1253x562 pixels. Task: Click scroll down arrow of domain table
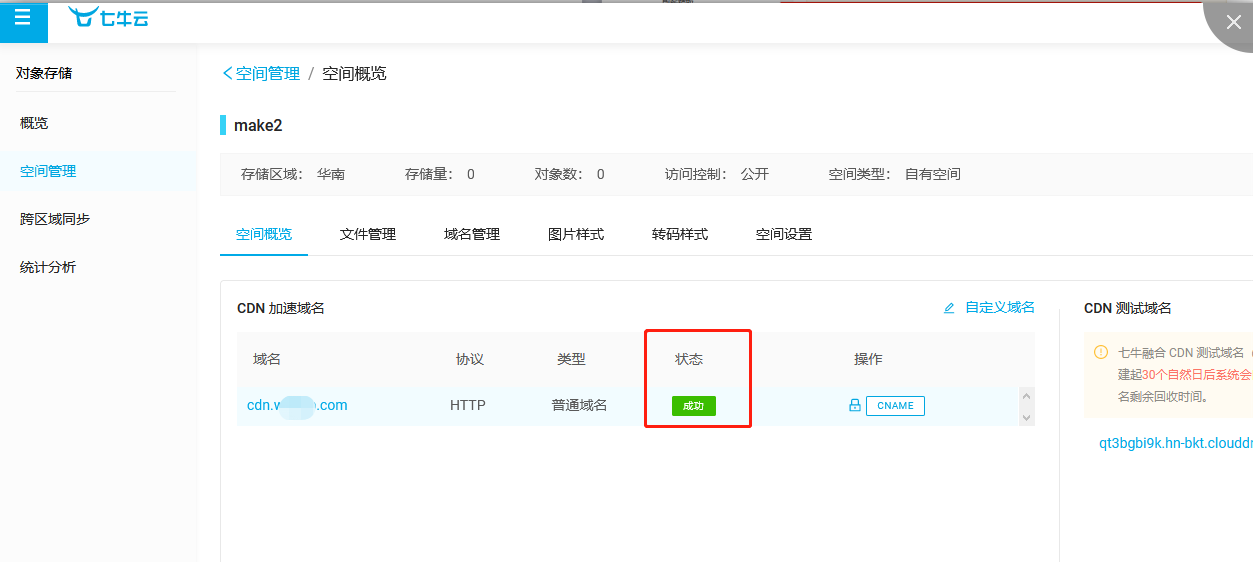[1026, 417]
